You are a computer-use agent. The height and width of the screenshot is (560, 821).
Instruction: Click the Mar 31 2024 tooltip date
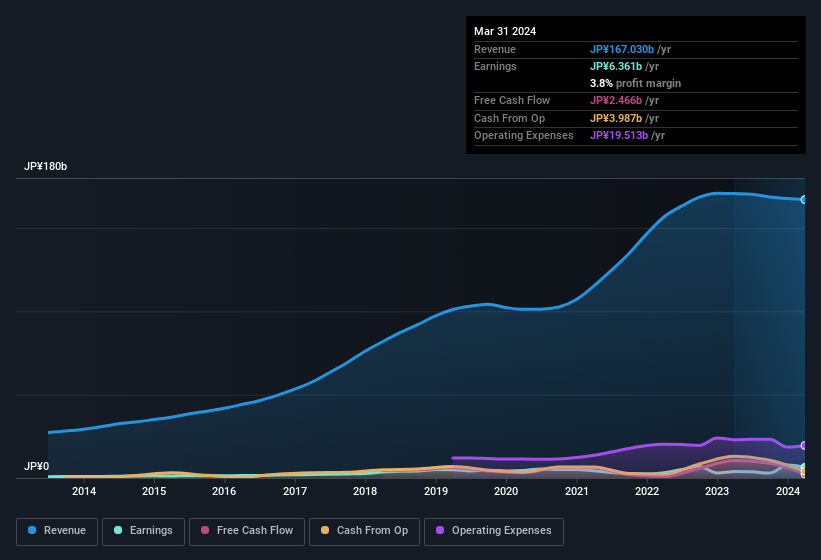[505, 31]
